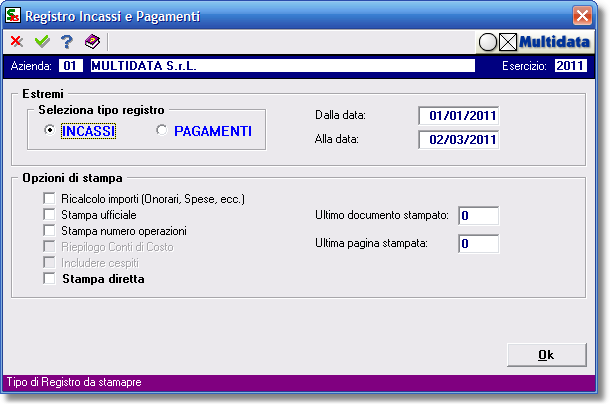Image resolution: width=610 pixels, height=406 pixels.
Task: Click the round circle icon beside Multidata
Action: (x=488, y=42)
